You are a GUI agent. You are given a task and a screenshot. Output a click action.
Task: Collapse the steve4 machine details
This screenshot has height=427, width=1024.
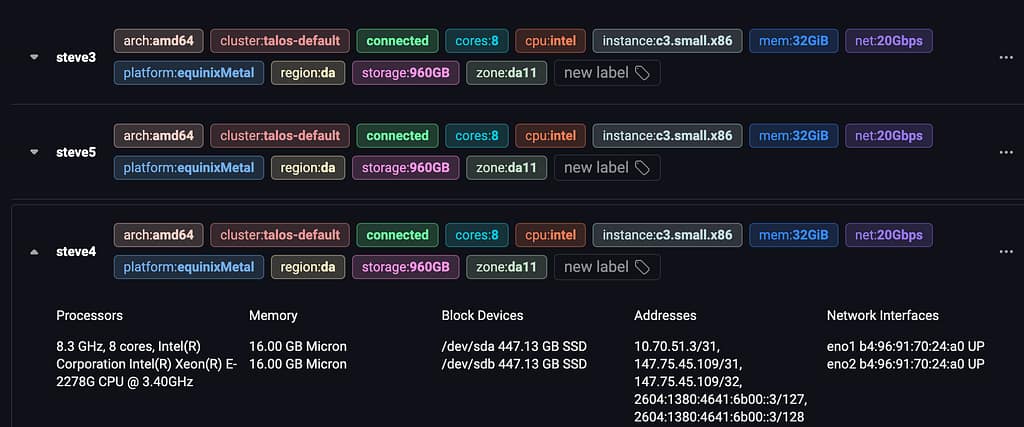coord(34,252)
